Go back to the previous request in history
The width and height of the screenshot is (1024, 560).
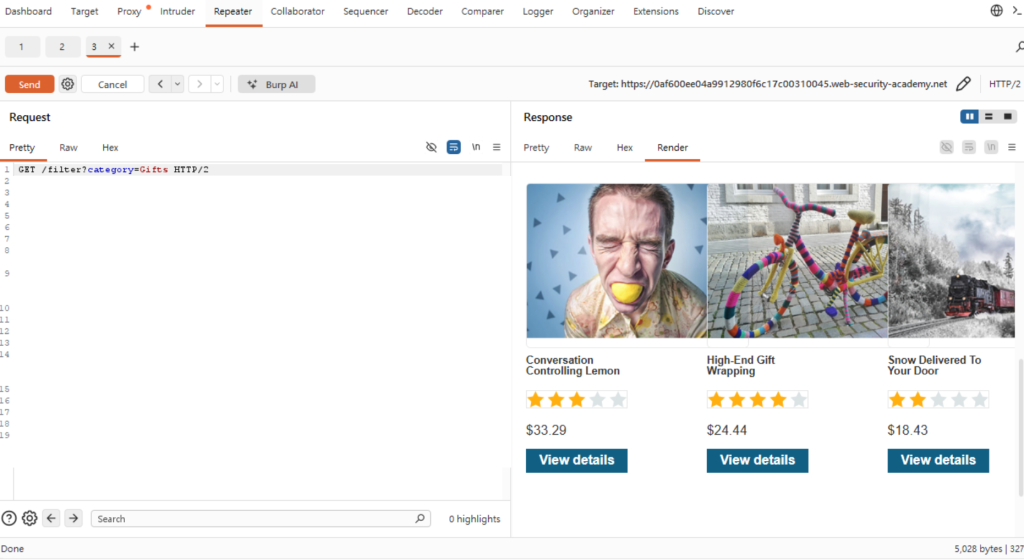160,84
